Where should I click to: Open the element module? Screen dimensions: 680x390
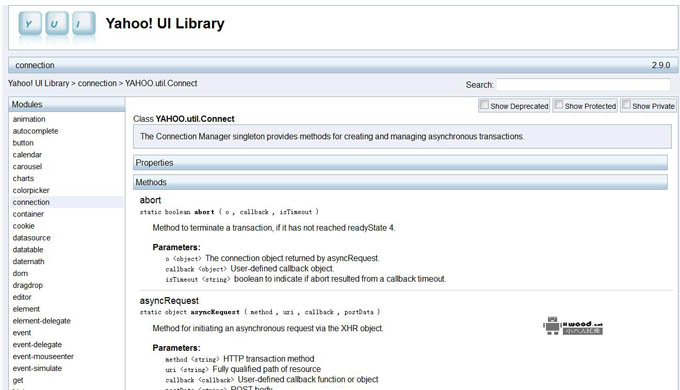[x=26, y=309]
